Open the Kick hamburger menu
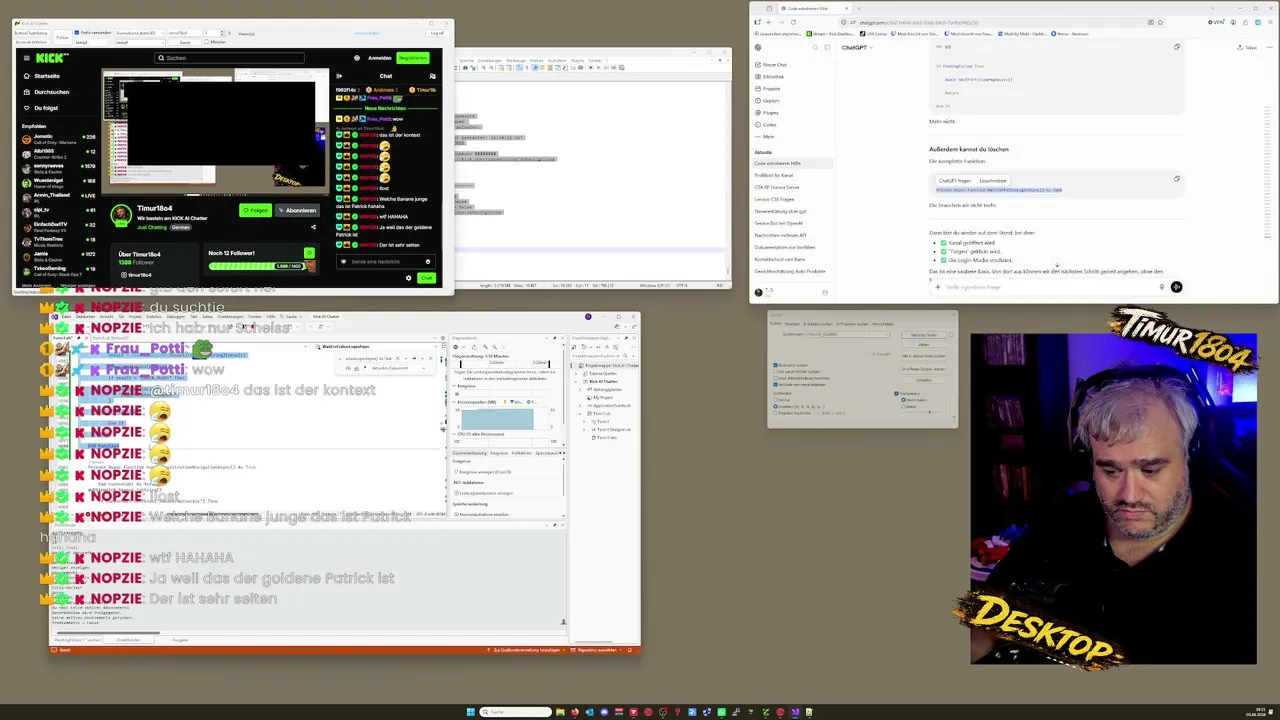This screenshot has height=720, width=1280. [x=27, y=58]
